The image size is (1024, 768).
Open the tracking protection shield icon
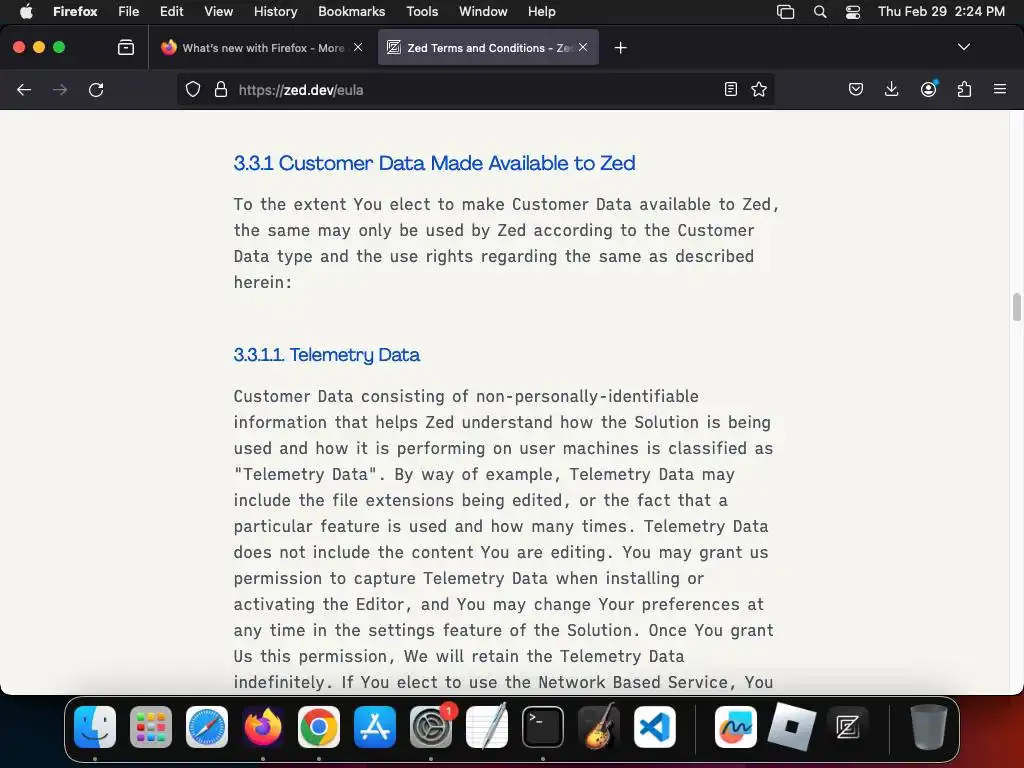pos(193,89)
